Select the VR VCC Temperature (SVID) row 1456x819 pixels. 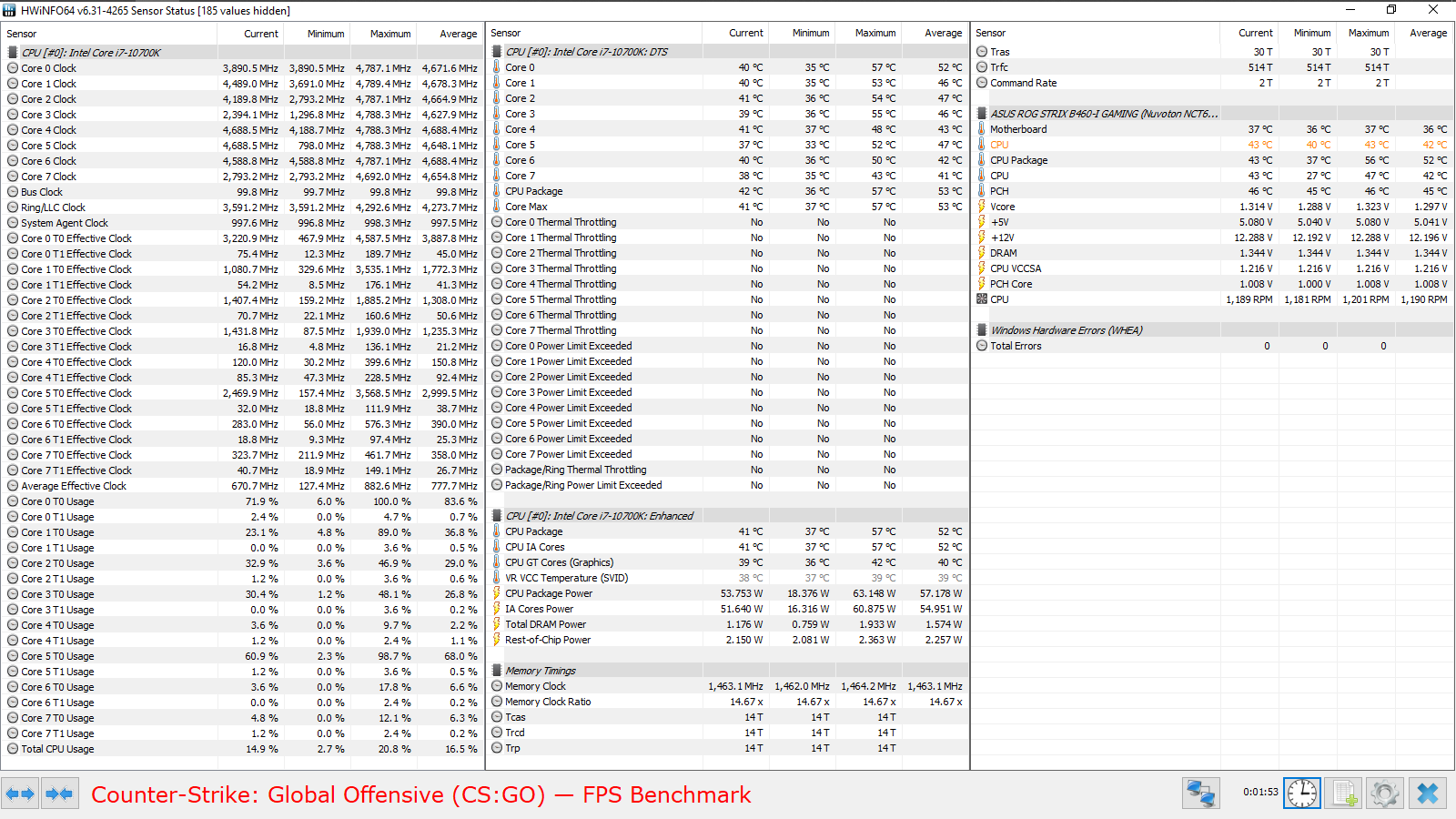pos(728,578)
